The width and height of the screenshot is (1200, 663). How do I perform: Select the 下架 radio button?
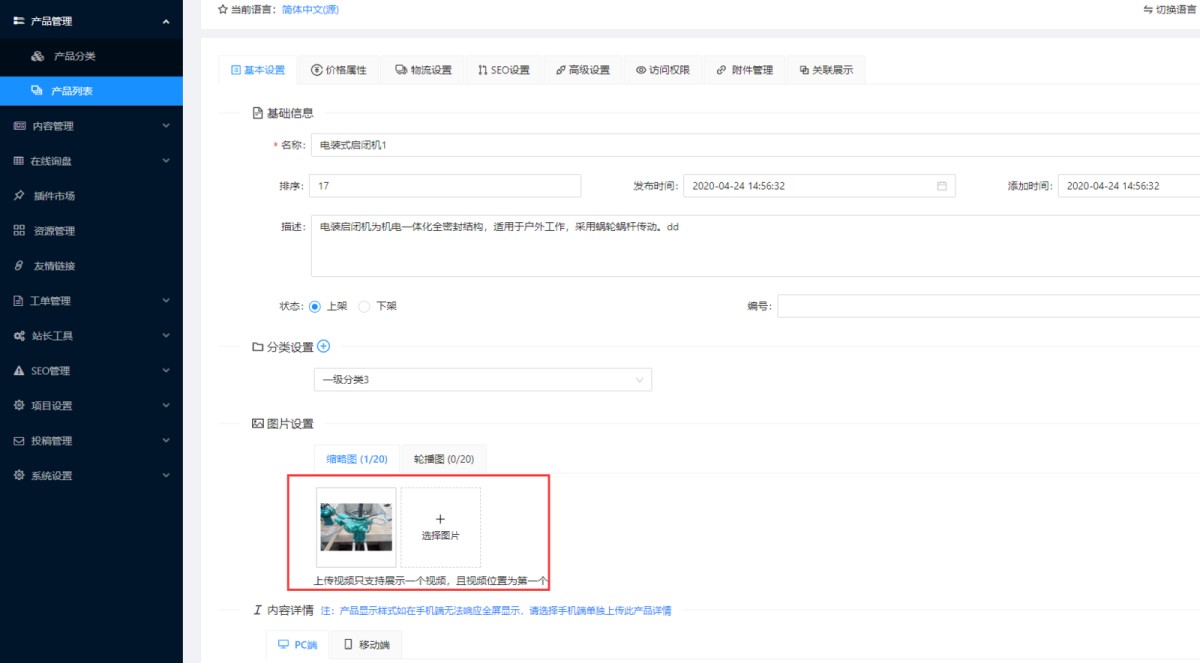point(364,307)
